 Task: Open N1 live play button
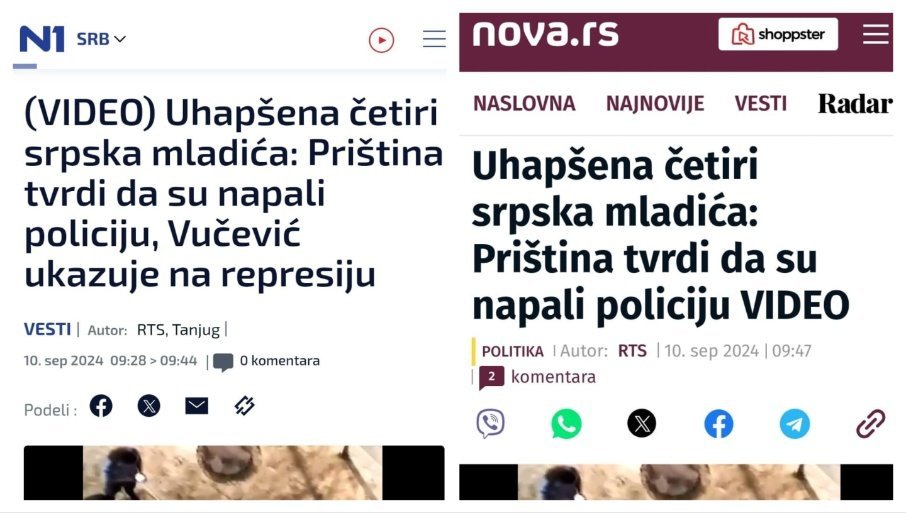381,40
